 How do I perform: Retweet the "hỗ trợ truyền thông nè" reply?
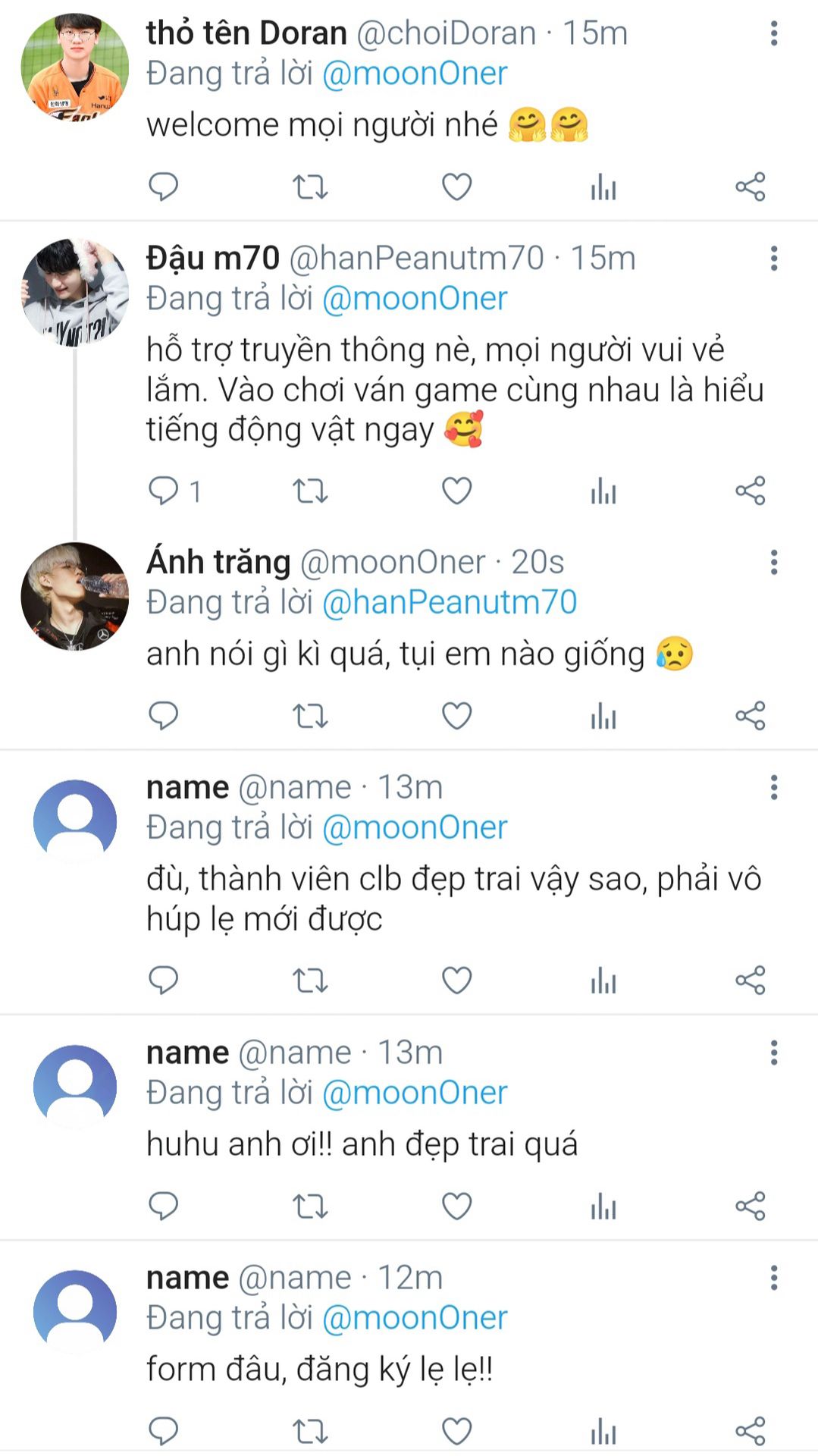click(x=310, y=491)
